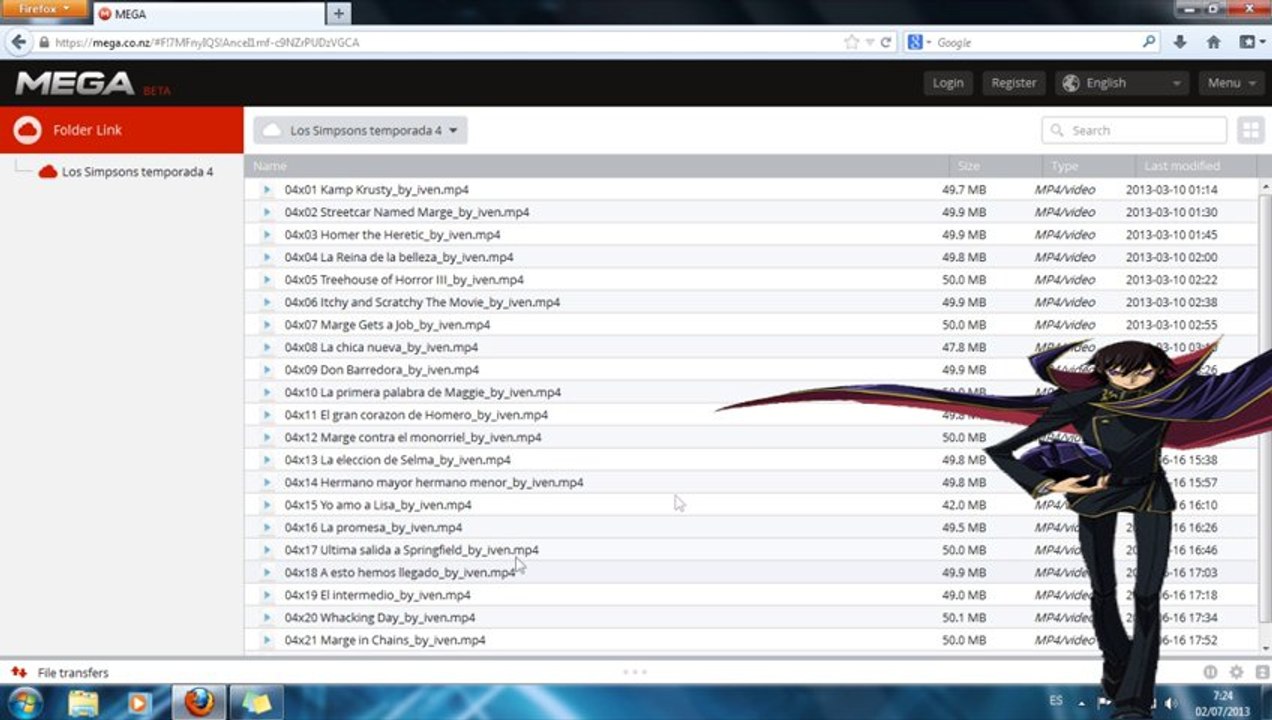Open Firefox downloads arrow icon

(1180, 42)
